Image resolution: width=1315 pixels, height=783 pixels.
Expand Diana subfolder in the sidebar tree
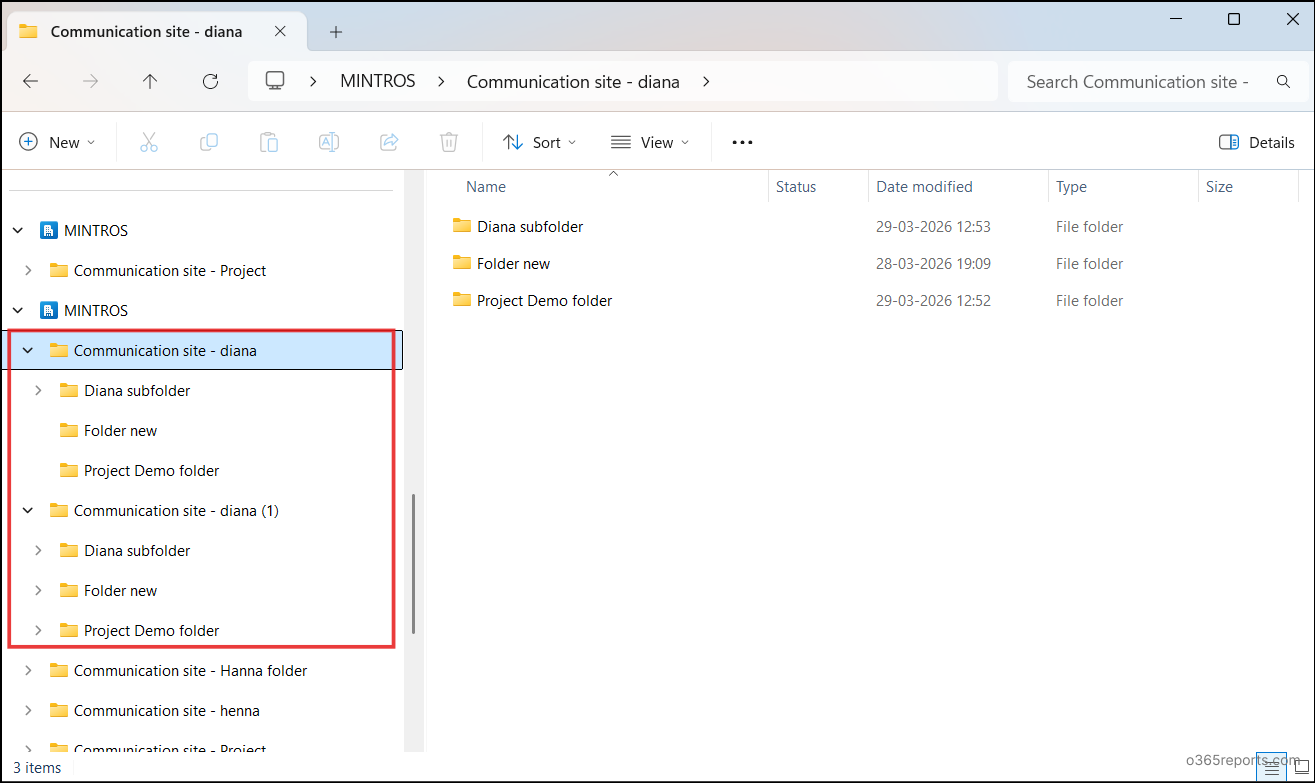(x=39, y=390)
